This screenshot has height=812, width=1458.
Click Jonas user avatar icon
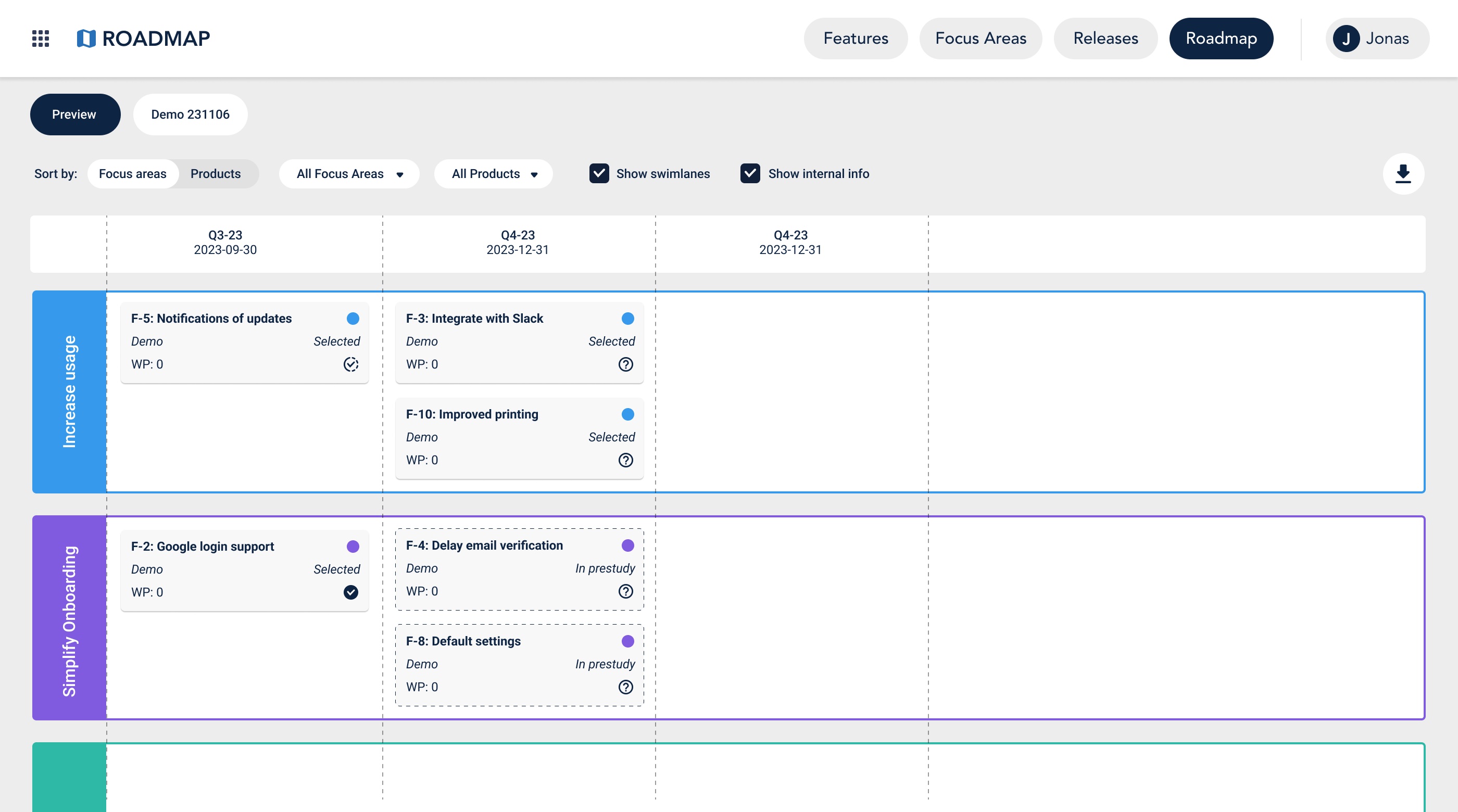[x=1346, y=39]
